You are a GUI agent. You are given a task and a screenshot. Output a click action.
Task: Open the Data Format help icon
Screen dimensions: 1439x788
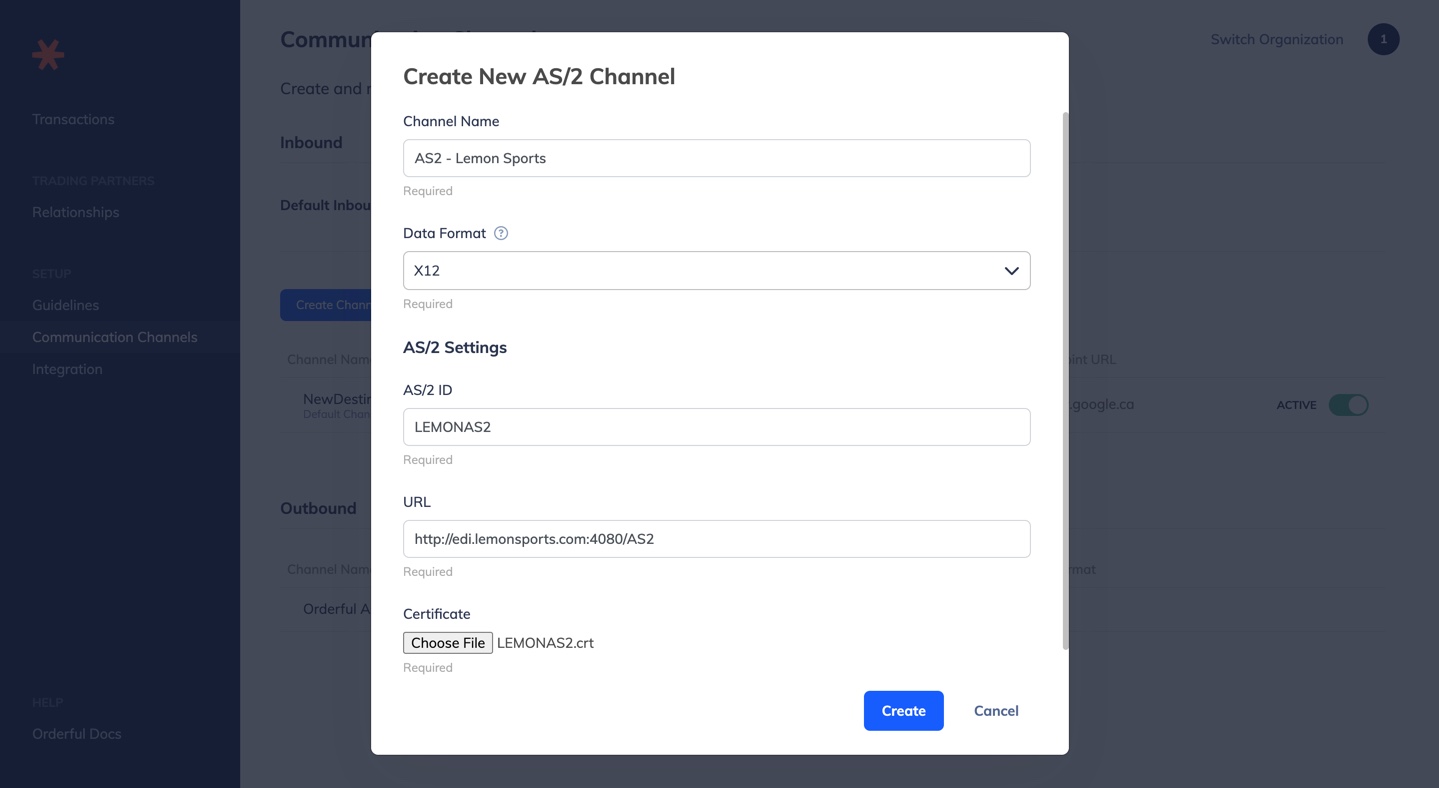pos(501,233)
